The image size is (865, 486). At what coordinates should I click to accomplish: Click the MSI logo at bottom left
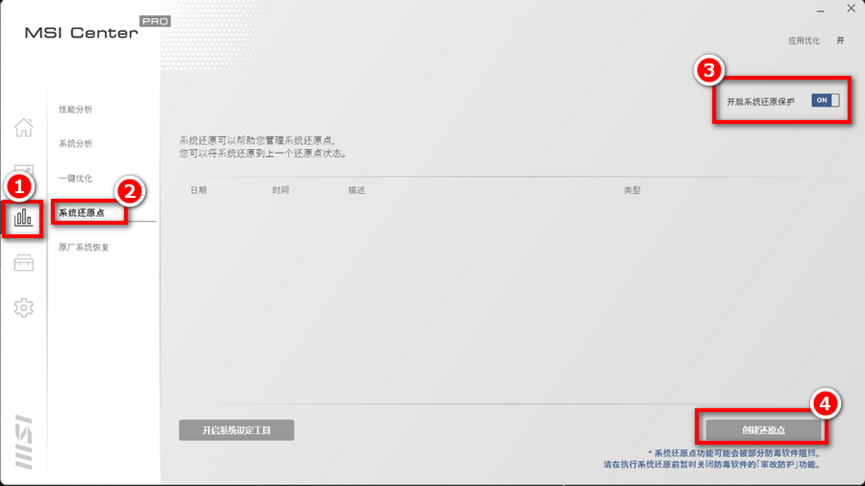pos(24,443)
